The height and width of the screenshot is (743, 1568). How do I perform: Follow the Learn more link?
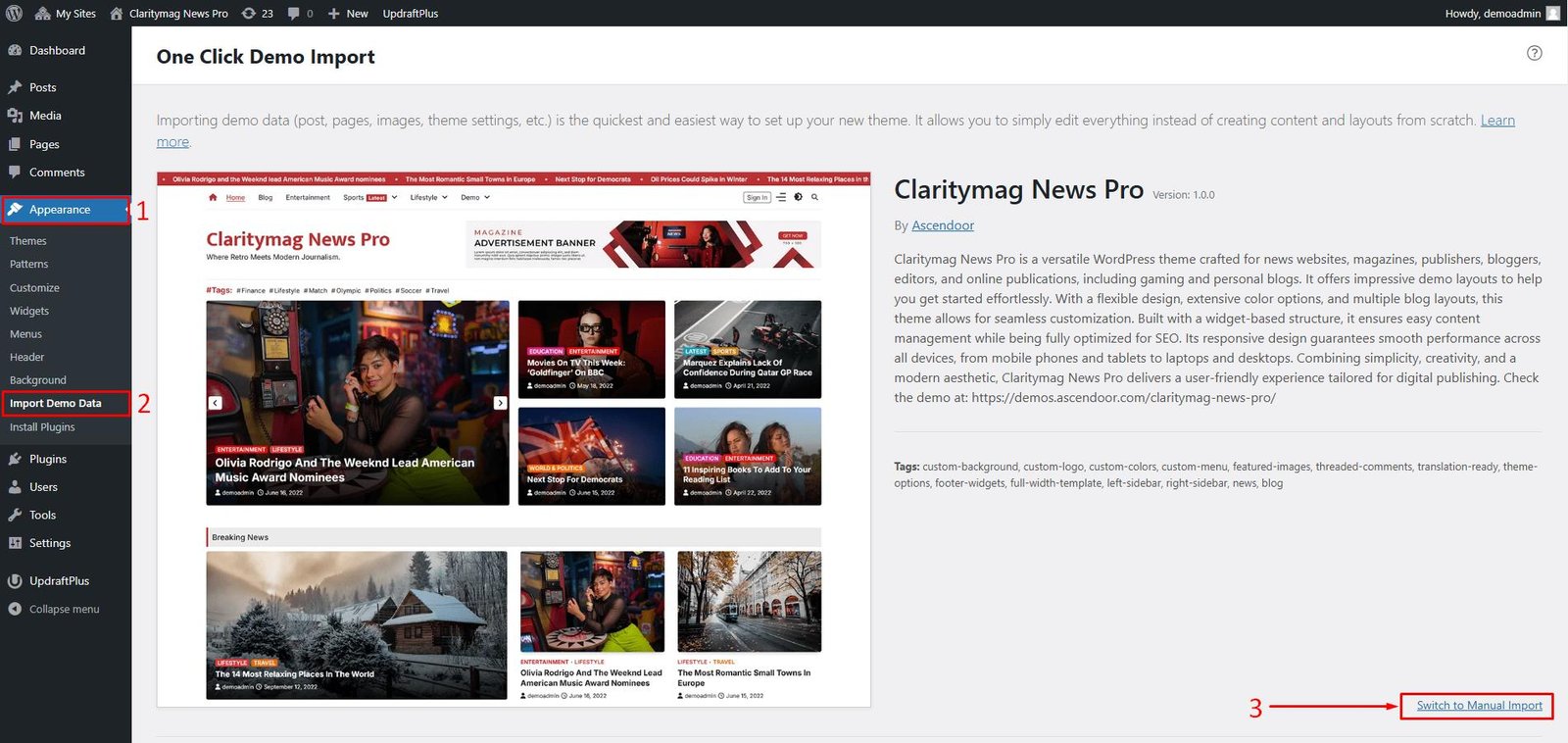pyautogui.click(x=1497, y=121)
